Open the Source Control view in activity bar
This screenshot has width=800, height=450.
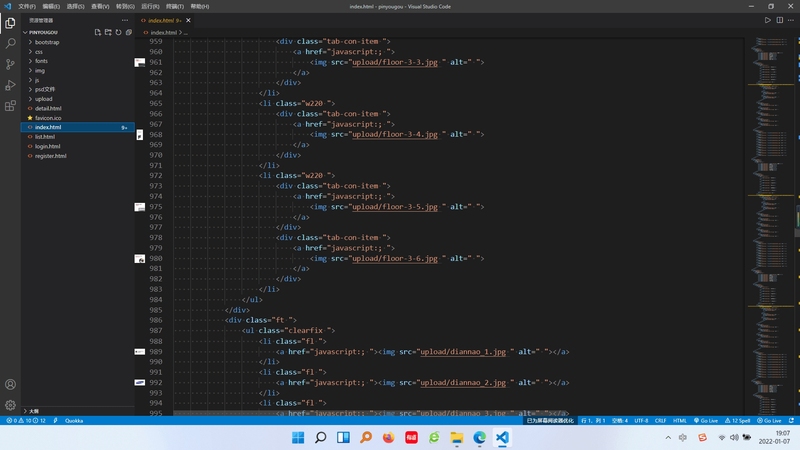pyautogui.click(x=10, y=64)
